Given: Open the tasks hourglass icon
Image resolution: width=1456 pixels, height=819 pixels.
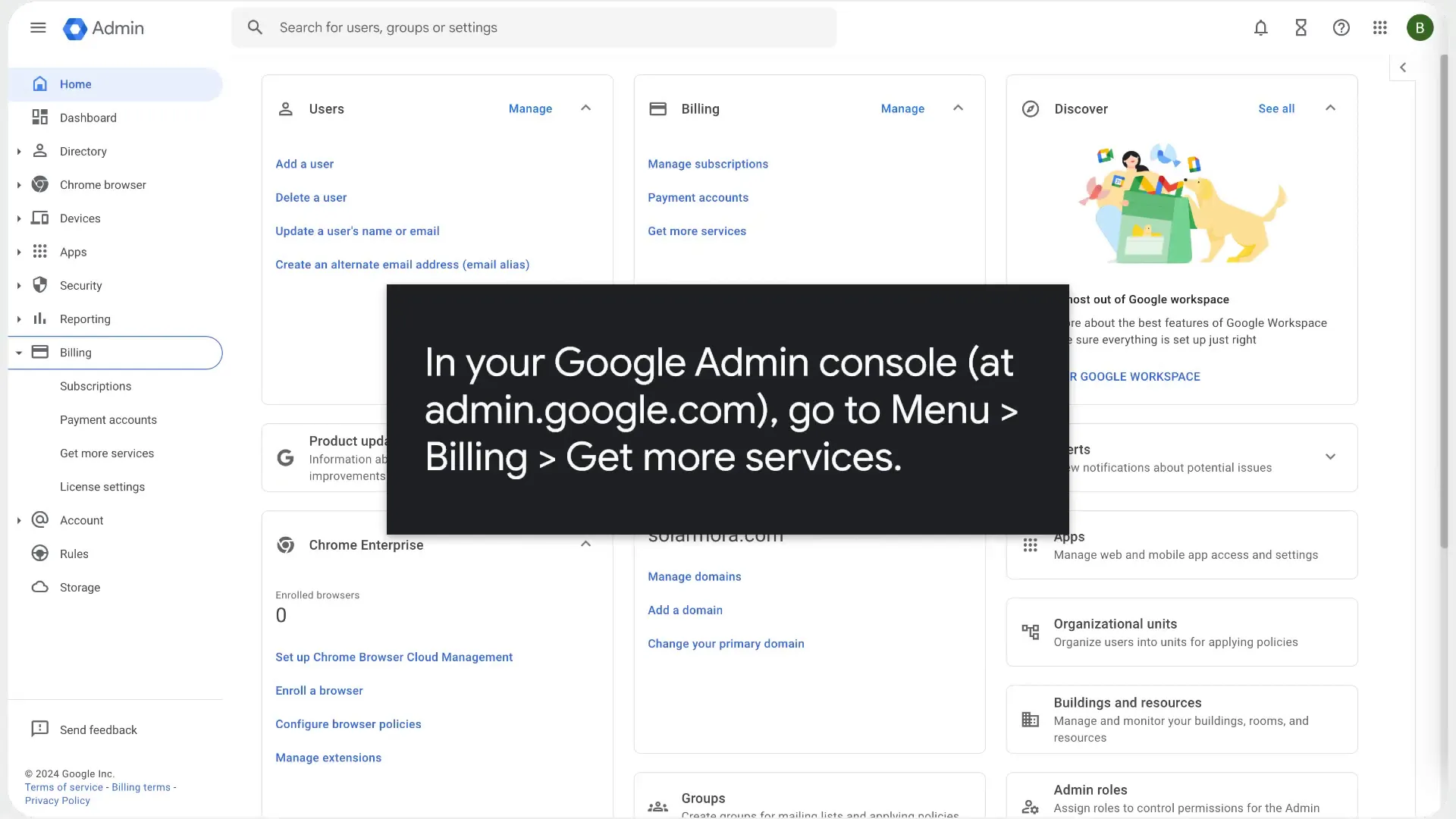Looking at the screenshot, I should tap(1301, 28).
